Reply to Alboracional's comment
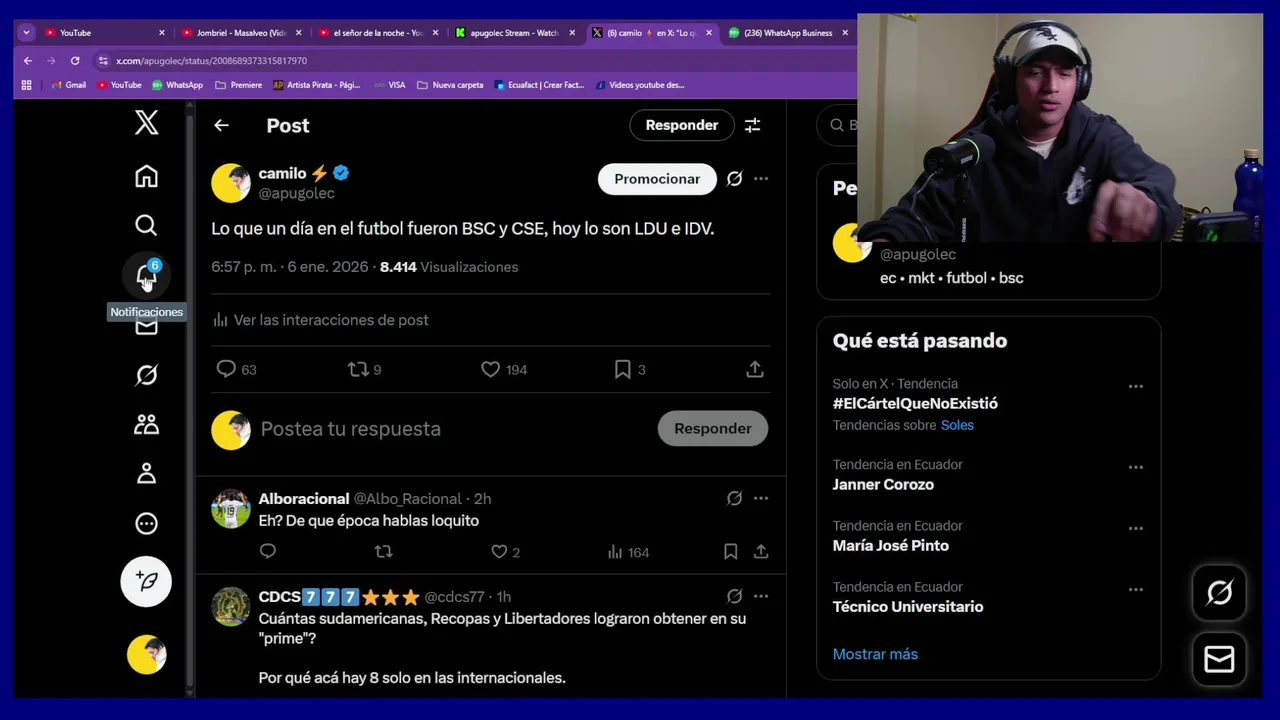This screenshot has height=720, width=1280. (267, 551)
